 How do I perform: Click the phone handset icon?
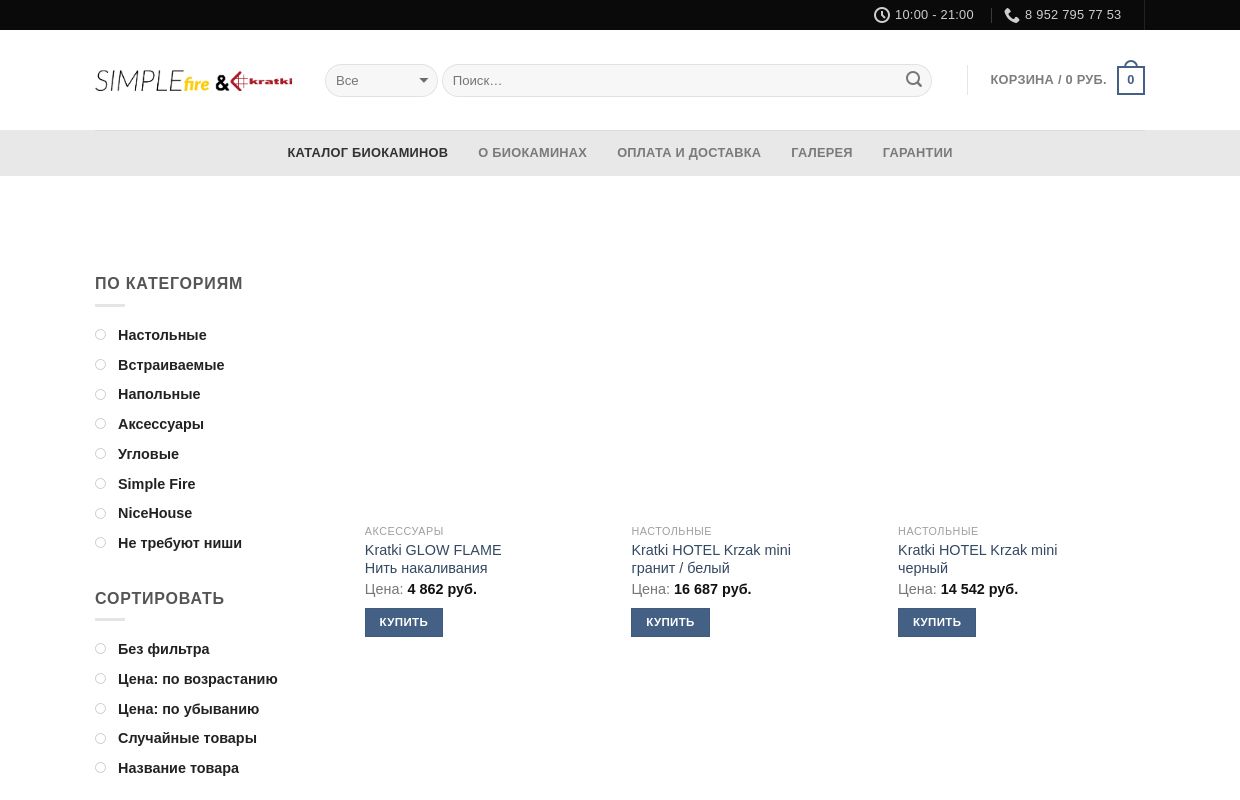point(1012,15)
